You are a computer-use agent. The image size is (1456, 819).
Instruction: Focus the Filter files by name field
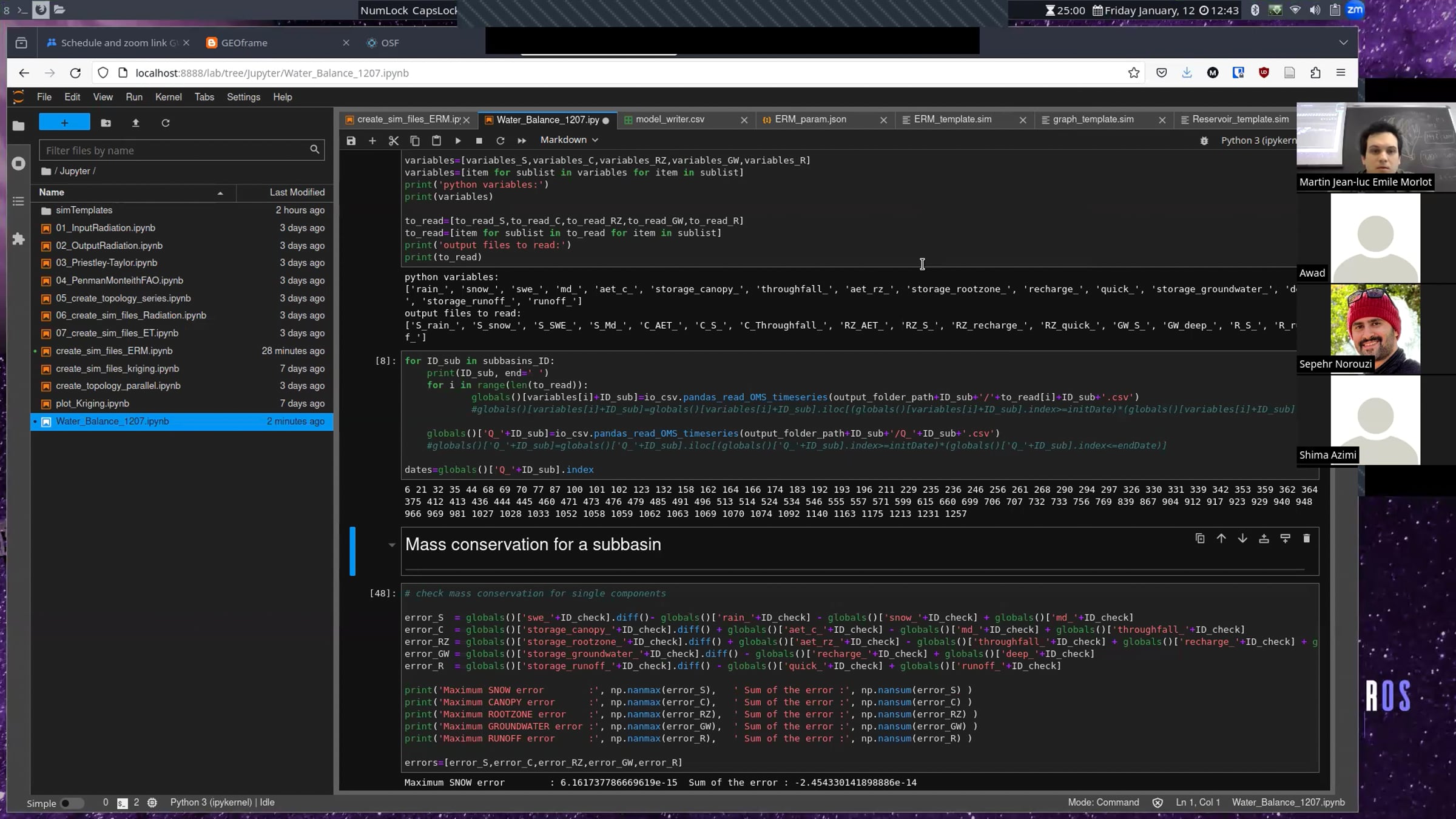click(176, 150)
